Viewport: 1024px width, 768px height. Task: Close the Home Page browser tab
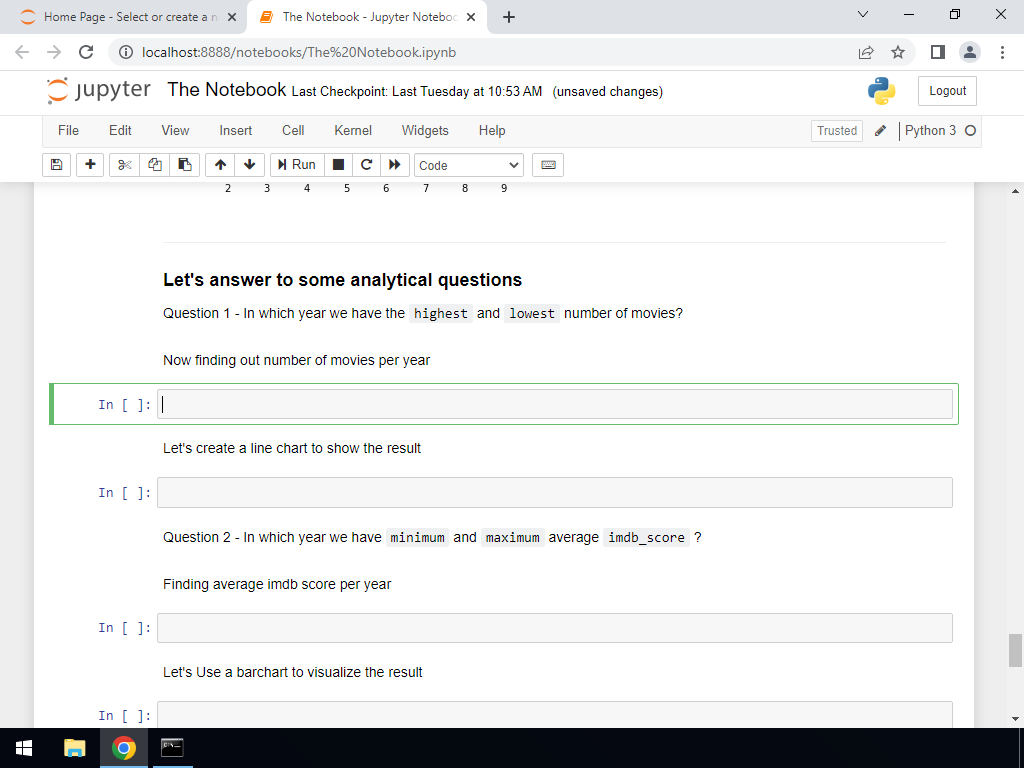(232, 17)
